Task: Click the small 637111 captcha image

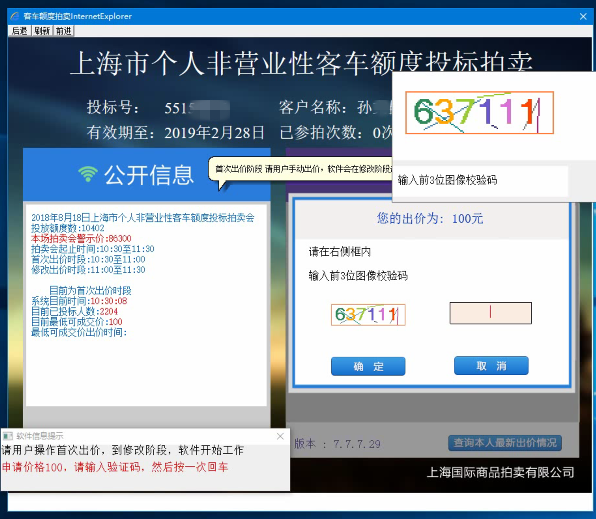Action: coord(368,315)
